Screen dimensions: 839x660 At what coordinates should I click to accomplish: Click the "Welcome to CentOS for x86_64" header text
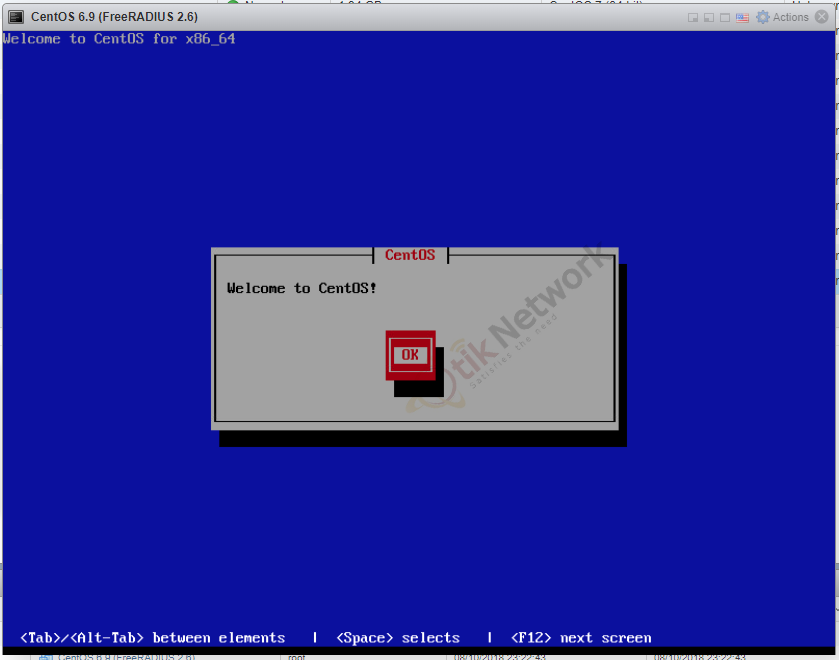119,39
